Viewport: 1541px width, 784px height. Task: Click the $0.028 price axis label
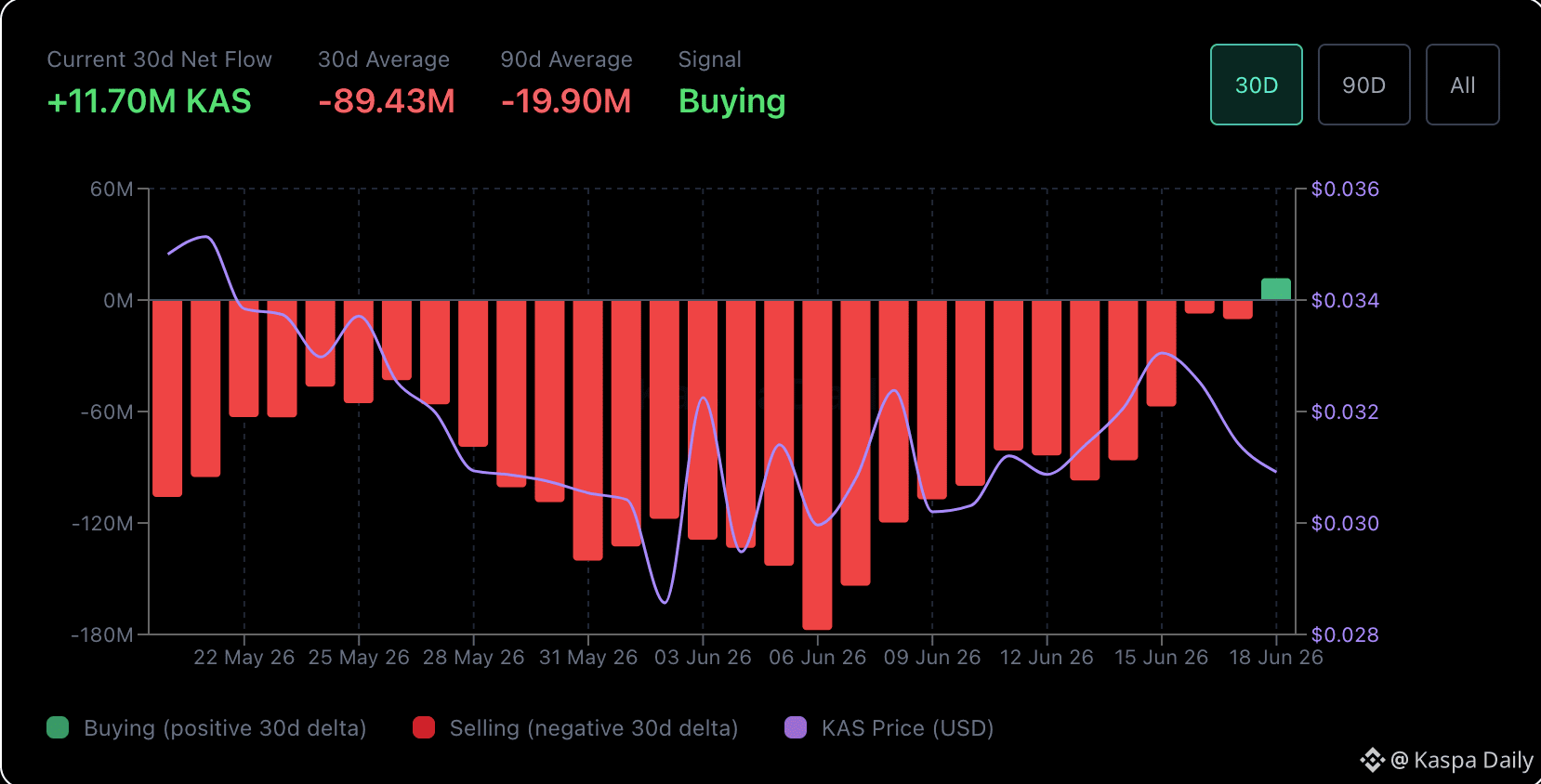tap(1345, 635)
